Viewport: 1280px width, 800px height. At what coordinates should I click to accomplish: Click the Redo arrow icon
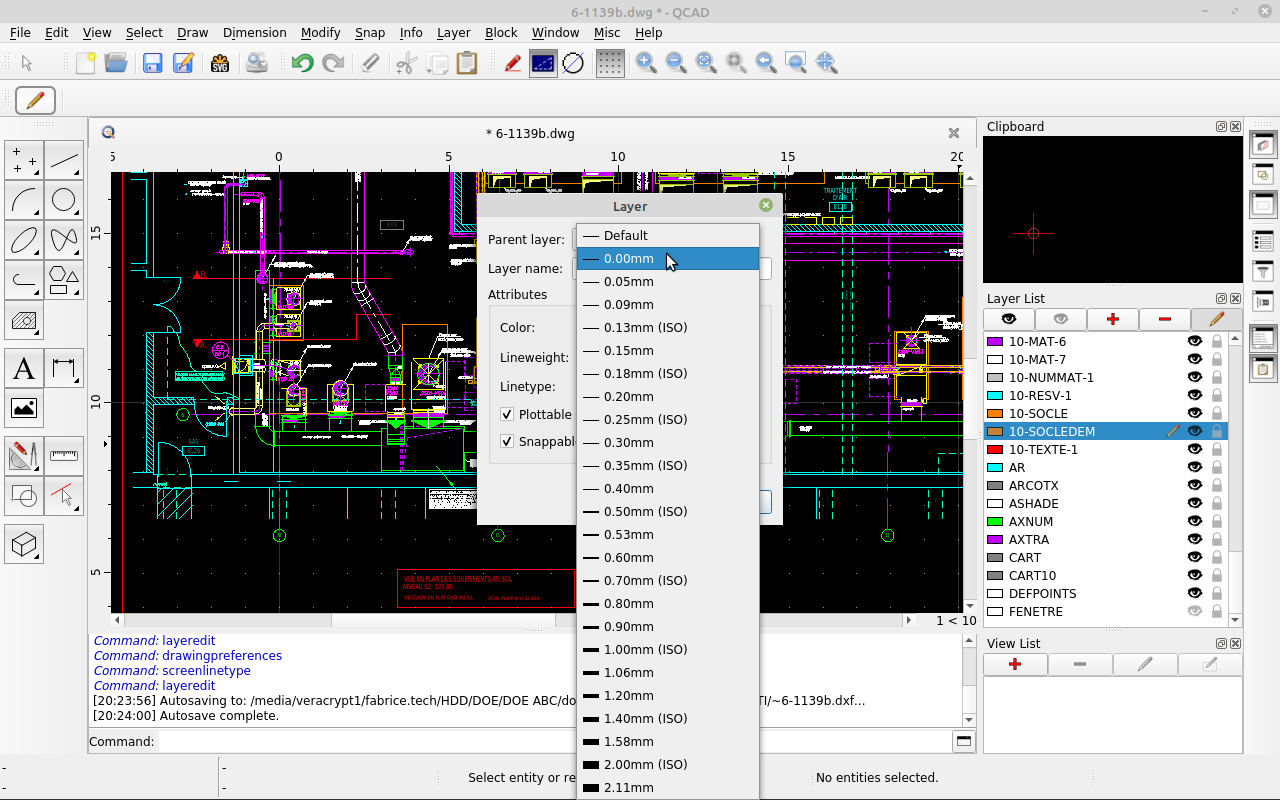(x=333, y=63)
